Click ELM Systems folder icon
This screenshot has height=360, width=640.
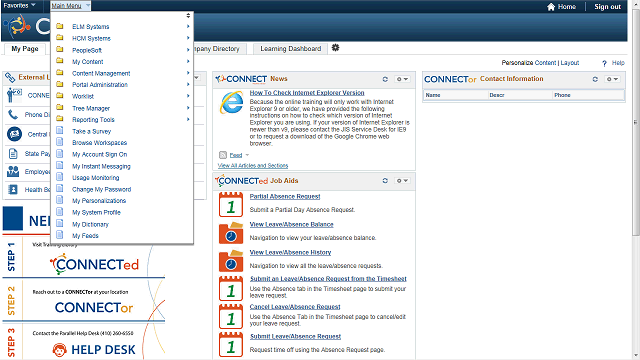60,26
